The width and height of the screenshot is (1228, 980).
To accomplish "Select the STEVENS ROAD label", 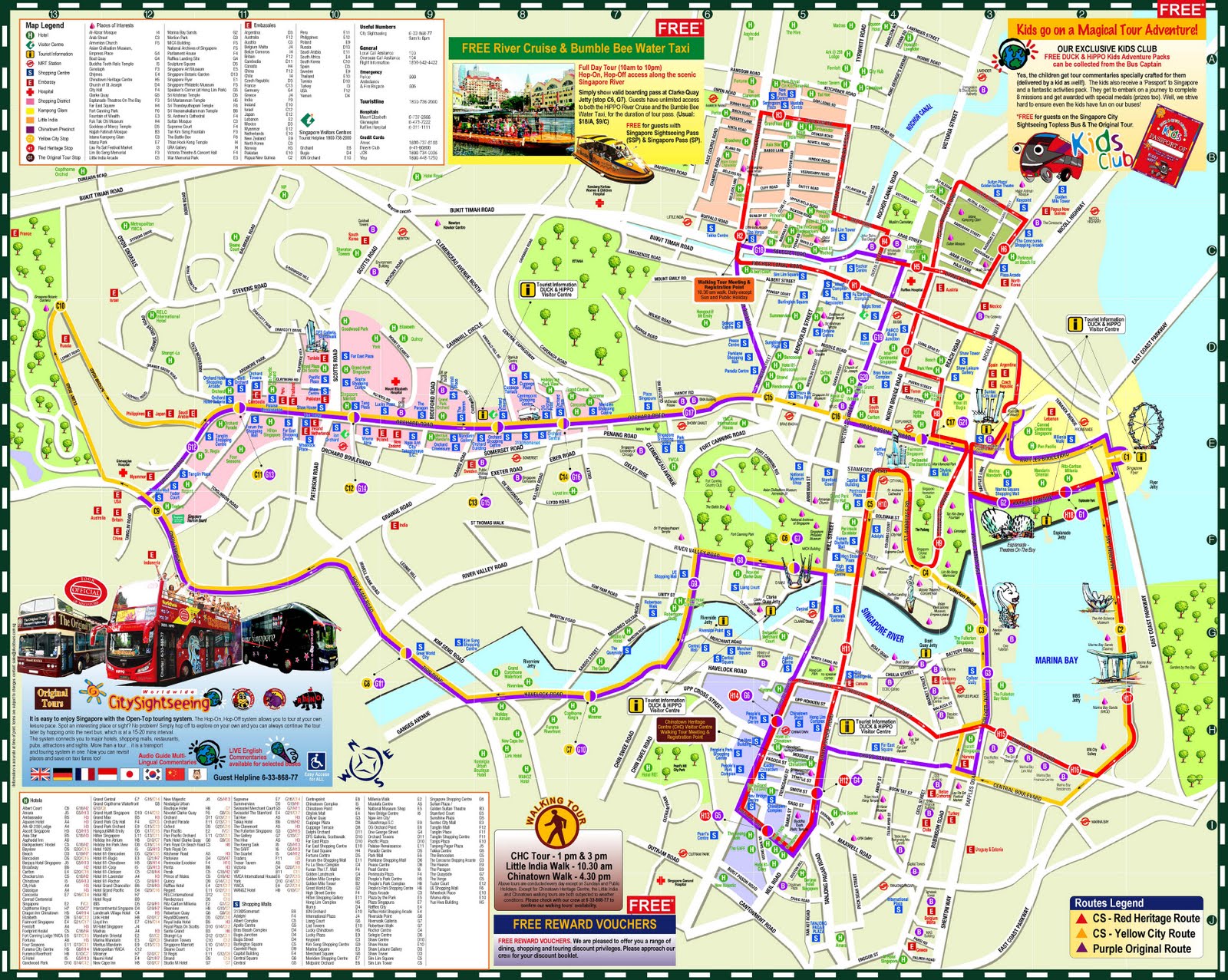I will click(249, 289).
